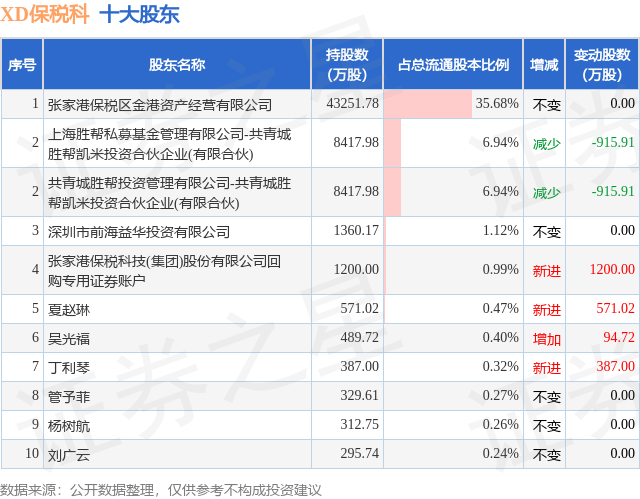The height and width of the screenshot is (499, 640).
Task: Click shareholder 深圳市前海益华投资有限公司
Action: 139,232
